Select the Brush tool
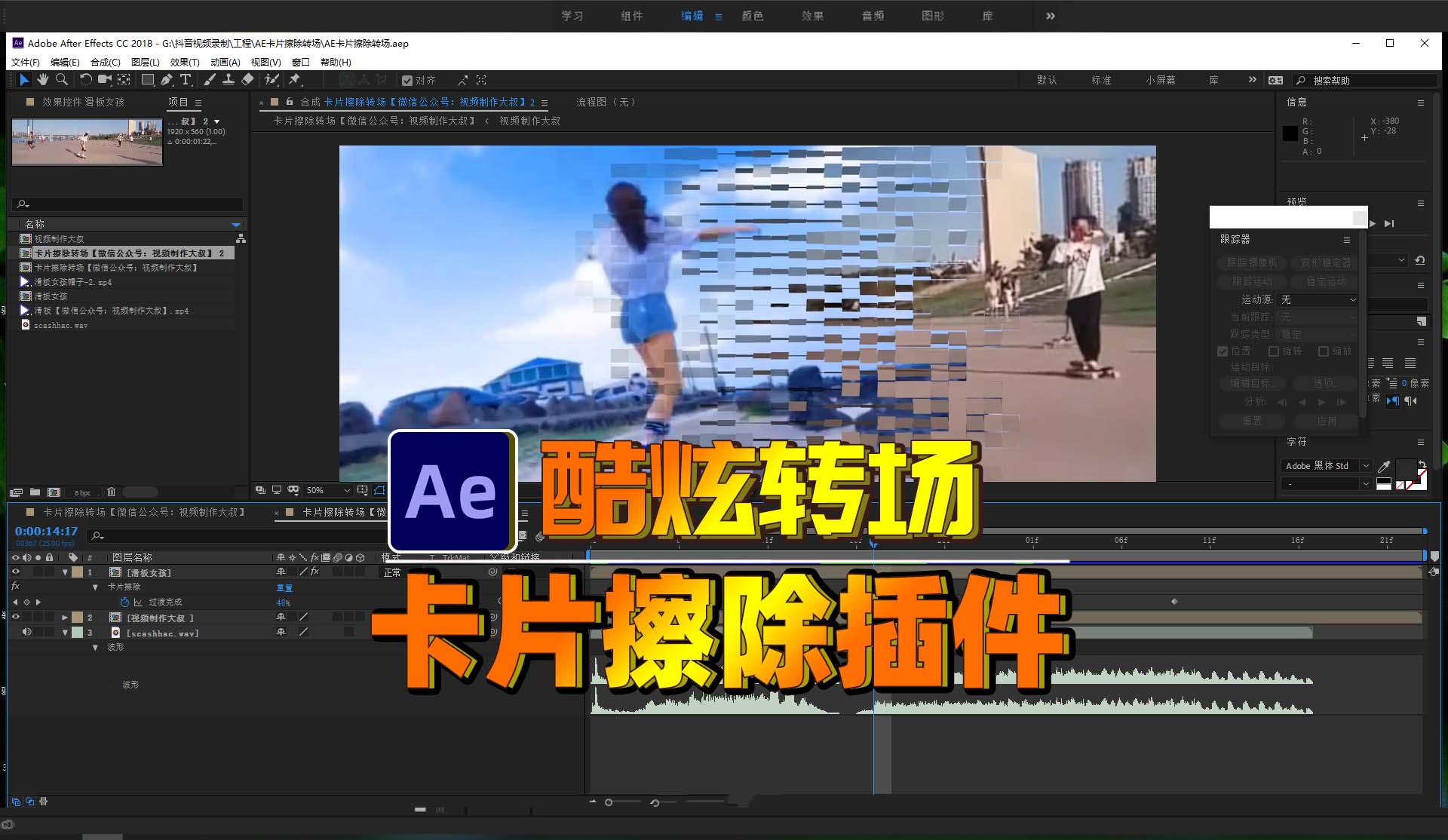The image size is (1448, 840). tap(209, 80)
